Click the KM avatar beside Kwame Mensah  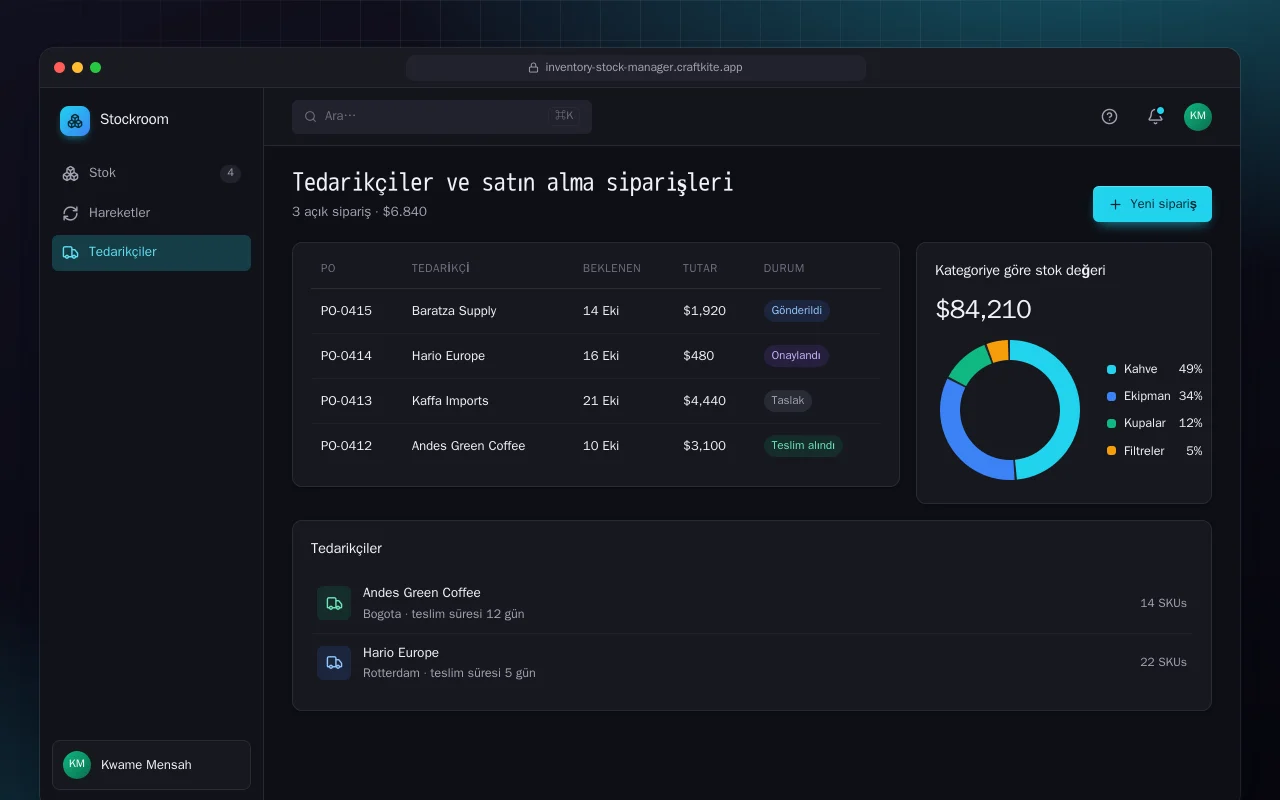point(77,765)
